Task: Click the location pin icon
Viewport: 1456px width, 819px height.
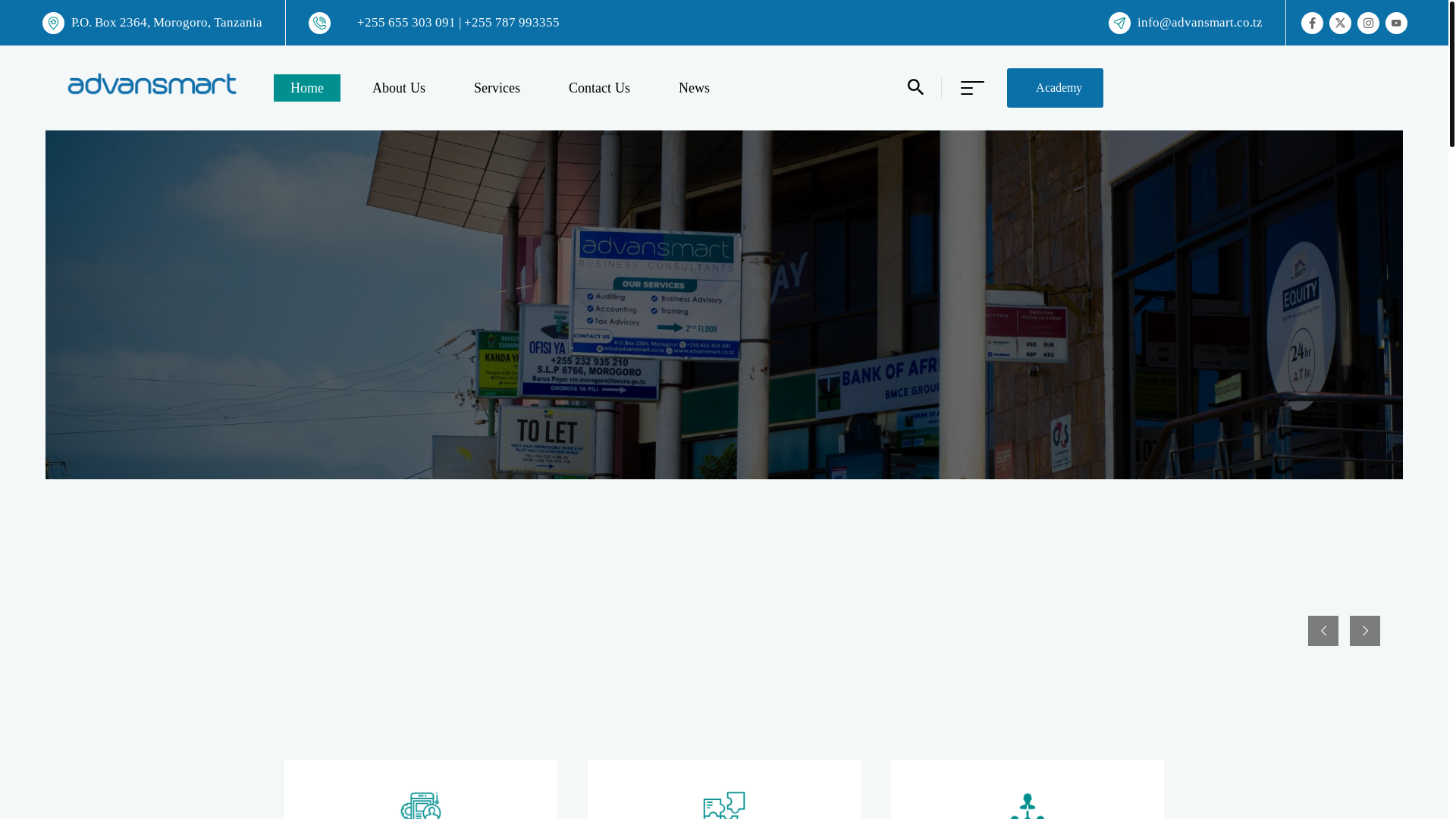Action: [53, 23]
